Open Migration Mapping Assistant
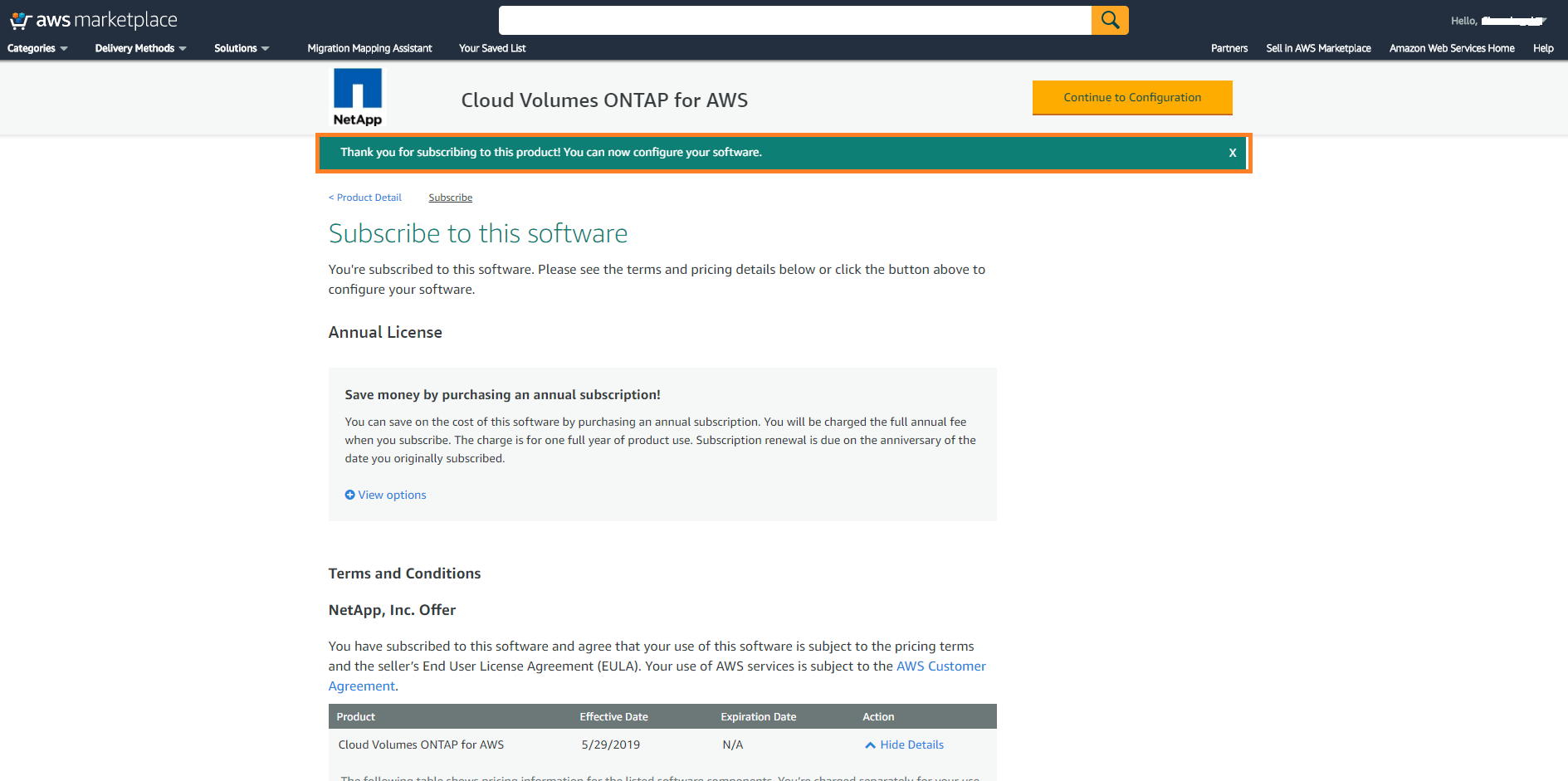The height and width of the screenshot is (781, 1568). [369, 48]
